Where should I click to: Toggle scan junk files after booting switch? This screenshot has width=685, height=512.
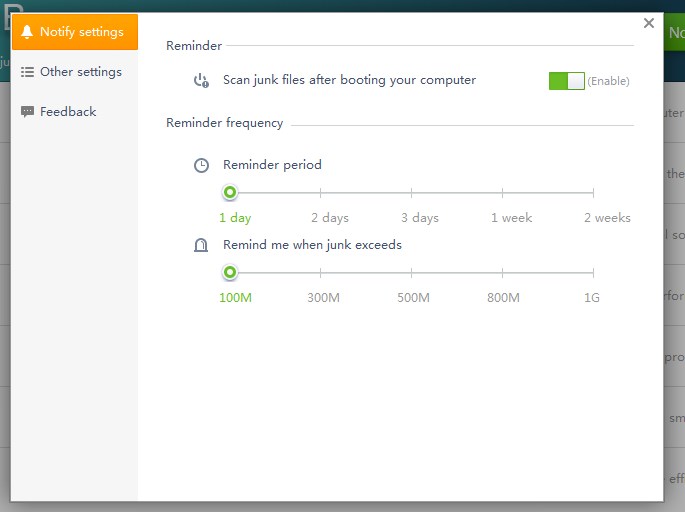point(567,81)
